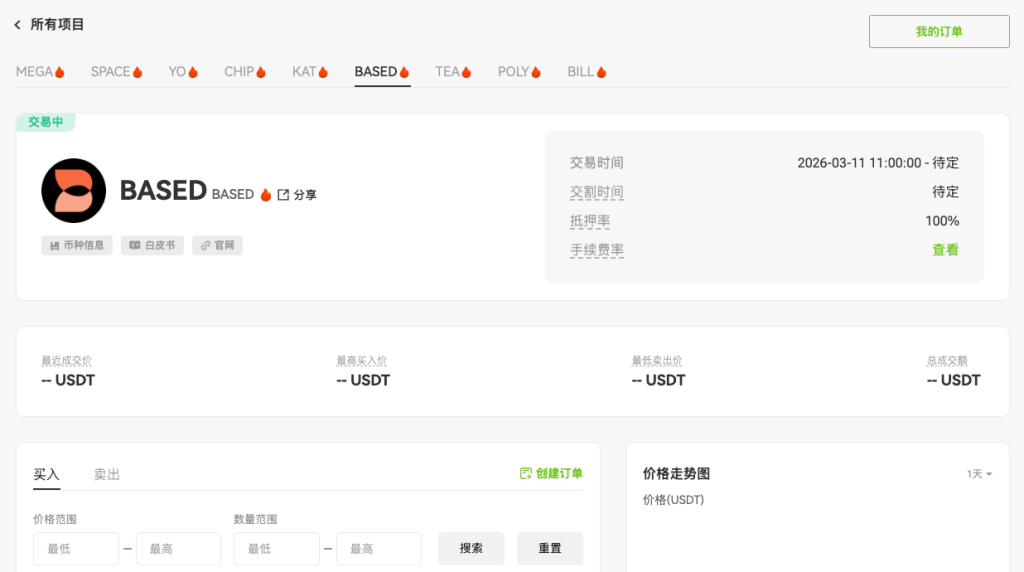
Task: Switch to the MEGA tab
Action: tap(40, 72)
